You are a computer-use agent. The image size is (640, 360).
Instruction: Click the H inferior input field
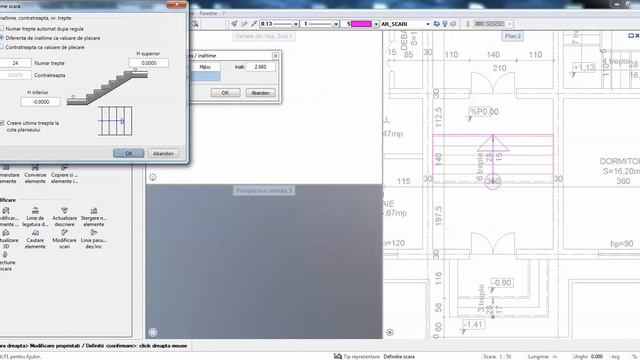click(x=40, y=102)
